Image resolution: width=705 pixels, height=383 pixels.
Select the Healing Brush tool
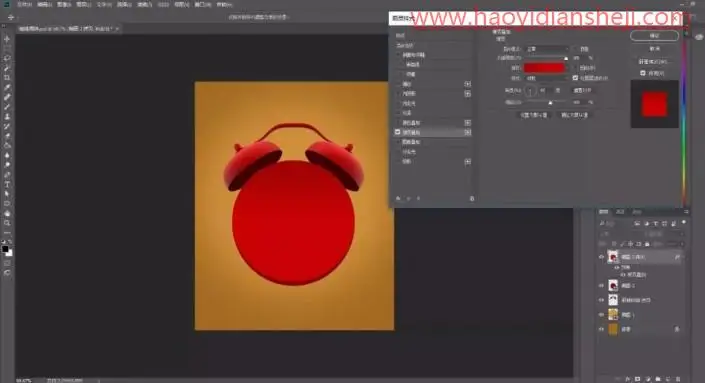[7, 97]
